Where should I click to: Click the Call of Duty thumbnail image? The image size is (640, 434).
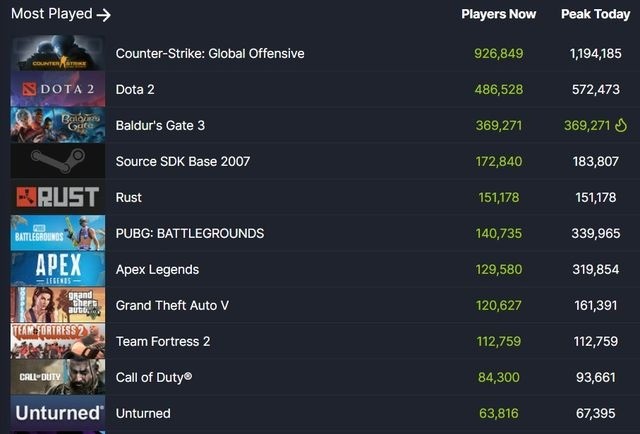pos(58,377)
